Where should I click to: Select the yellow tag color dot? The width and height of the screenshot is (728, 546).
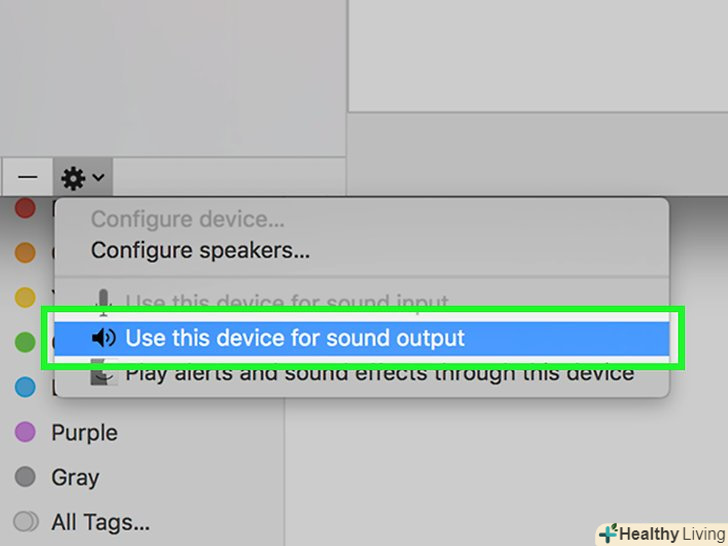coord(26,297)
